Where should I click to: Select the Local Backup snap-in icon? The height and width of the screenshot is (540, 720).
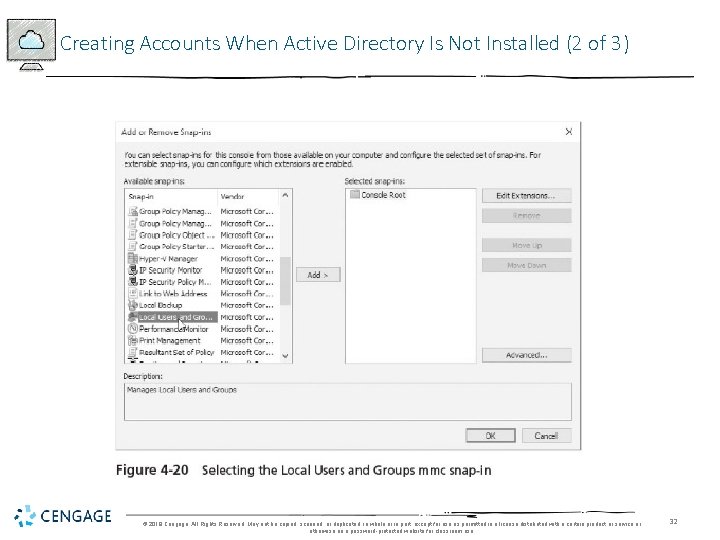coord(133,305)
